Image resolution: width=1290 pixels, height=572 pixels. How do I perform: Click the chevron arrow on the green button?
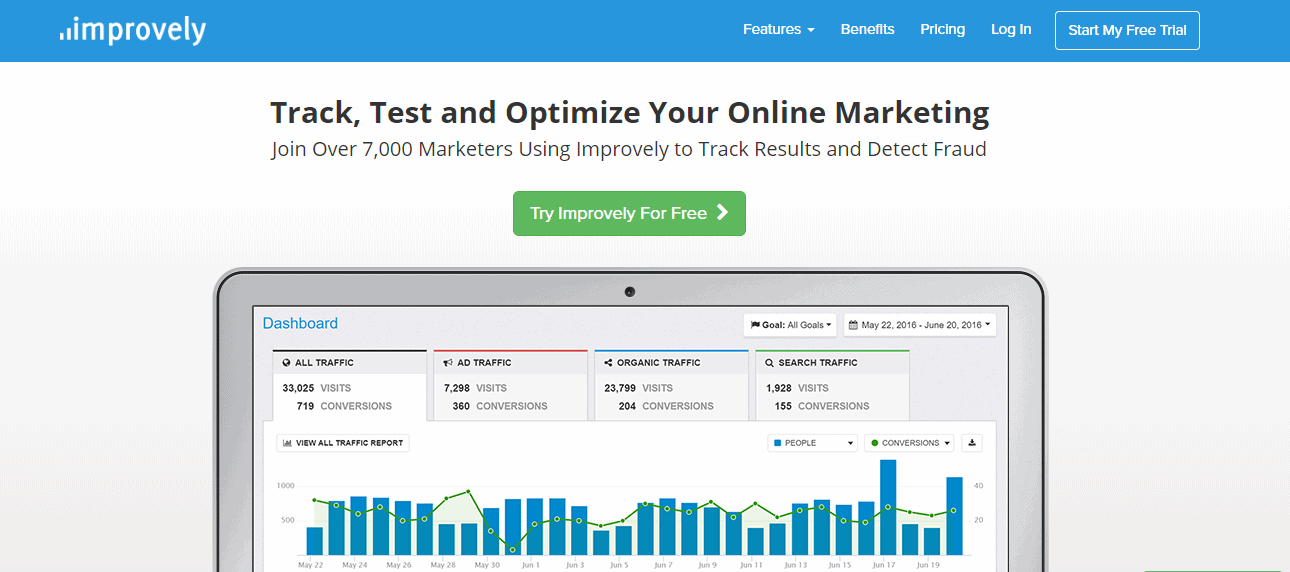[x=723, y=213]
